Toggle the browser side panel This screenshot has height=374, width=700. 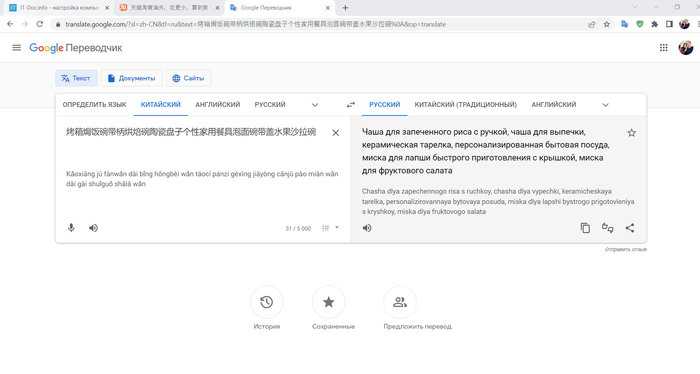click(x=669, y=24)
